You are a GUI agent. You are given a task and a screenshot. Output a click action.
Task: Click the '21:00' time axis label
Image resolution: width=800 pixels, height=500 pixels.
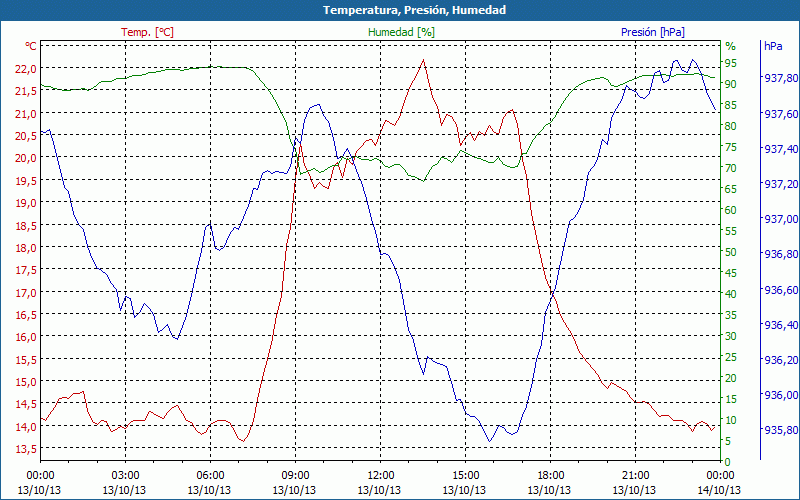pyautogui.click(x=636, y=476)
